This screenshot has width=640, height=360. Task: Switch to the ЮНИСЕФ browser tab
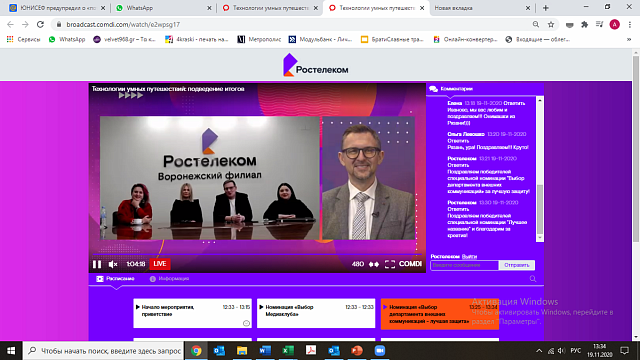coord(57,8)
